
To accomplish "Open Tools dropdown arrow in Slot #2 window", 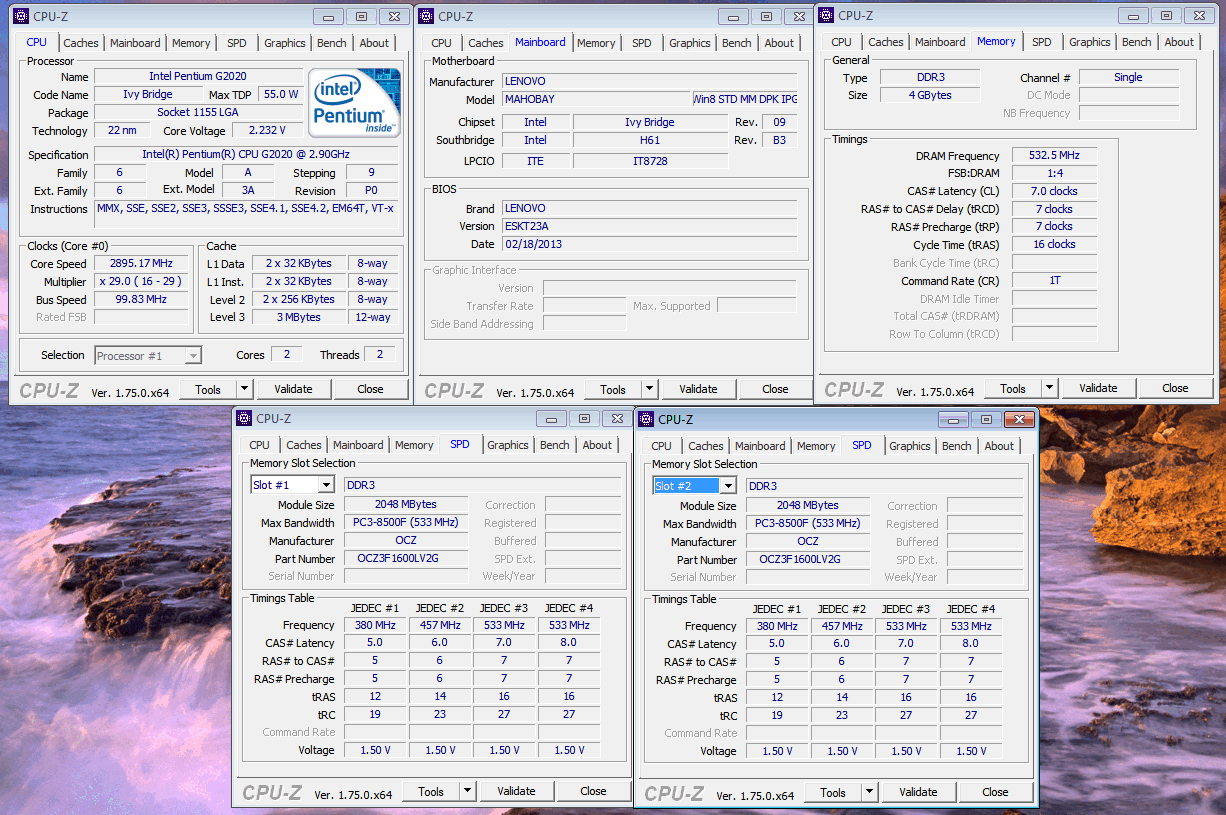I will [x=870, y=792].
